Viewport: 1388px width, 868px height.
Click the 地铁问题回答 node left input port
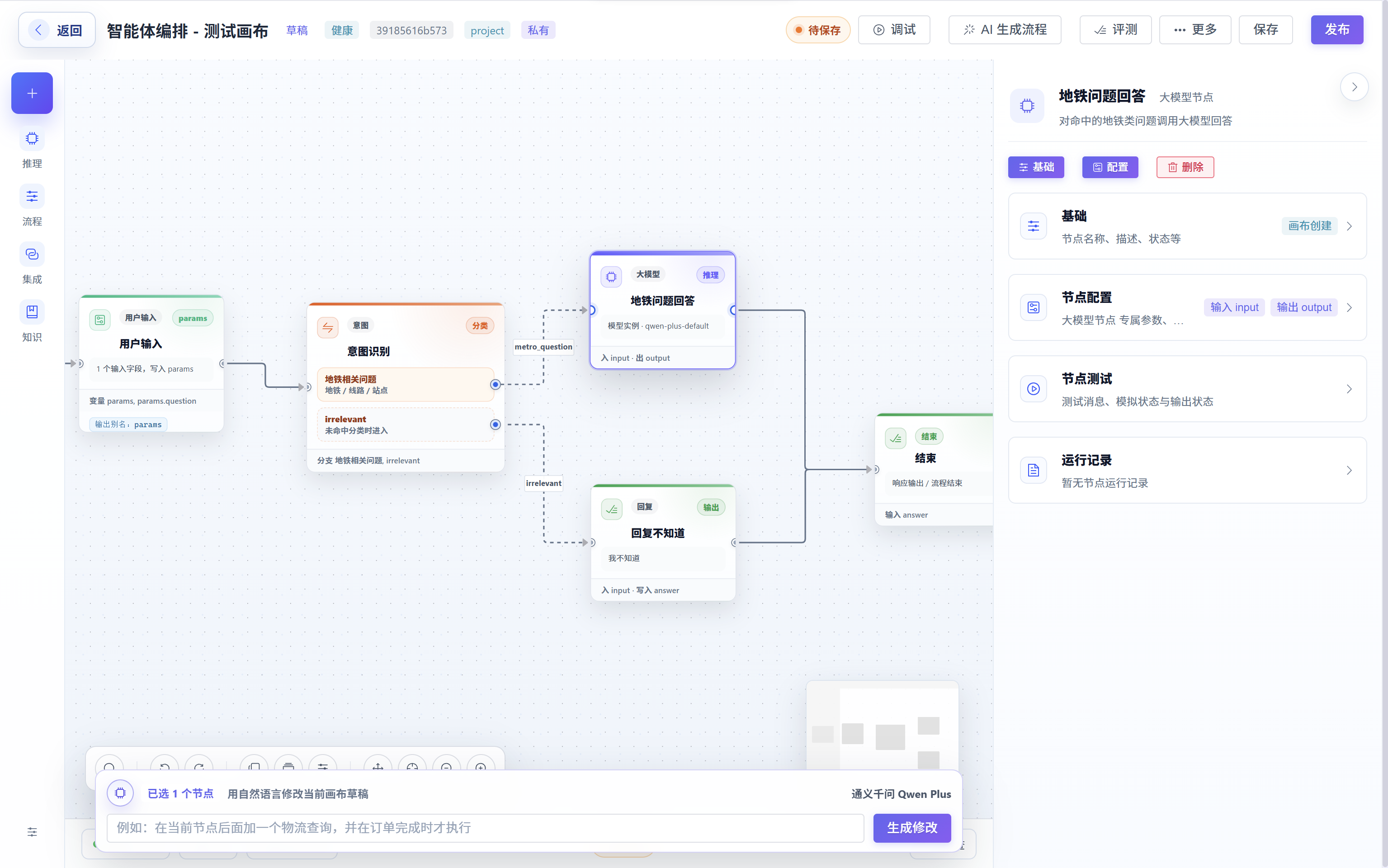[592, 310]
